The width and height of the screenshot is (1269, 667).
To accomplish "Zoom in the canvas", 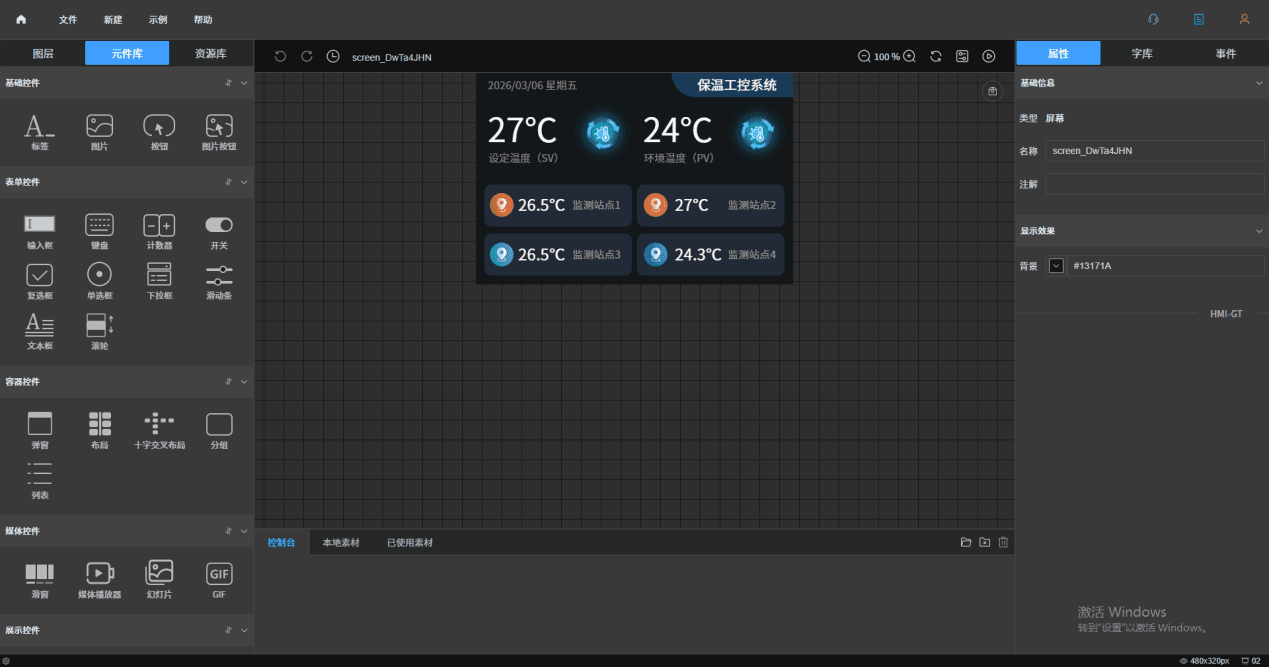I will coord(909,56).
